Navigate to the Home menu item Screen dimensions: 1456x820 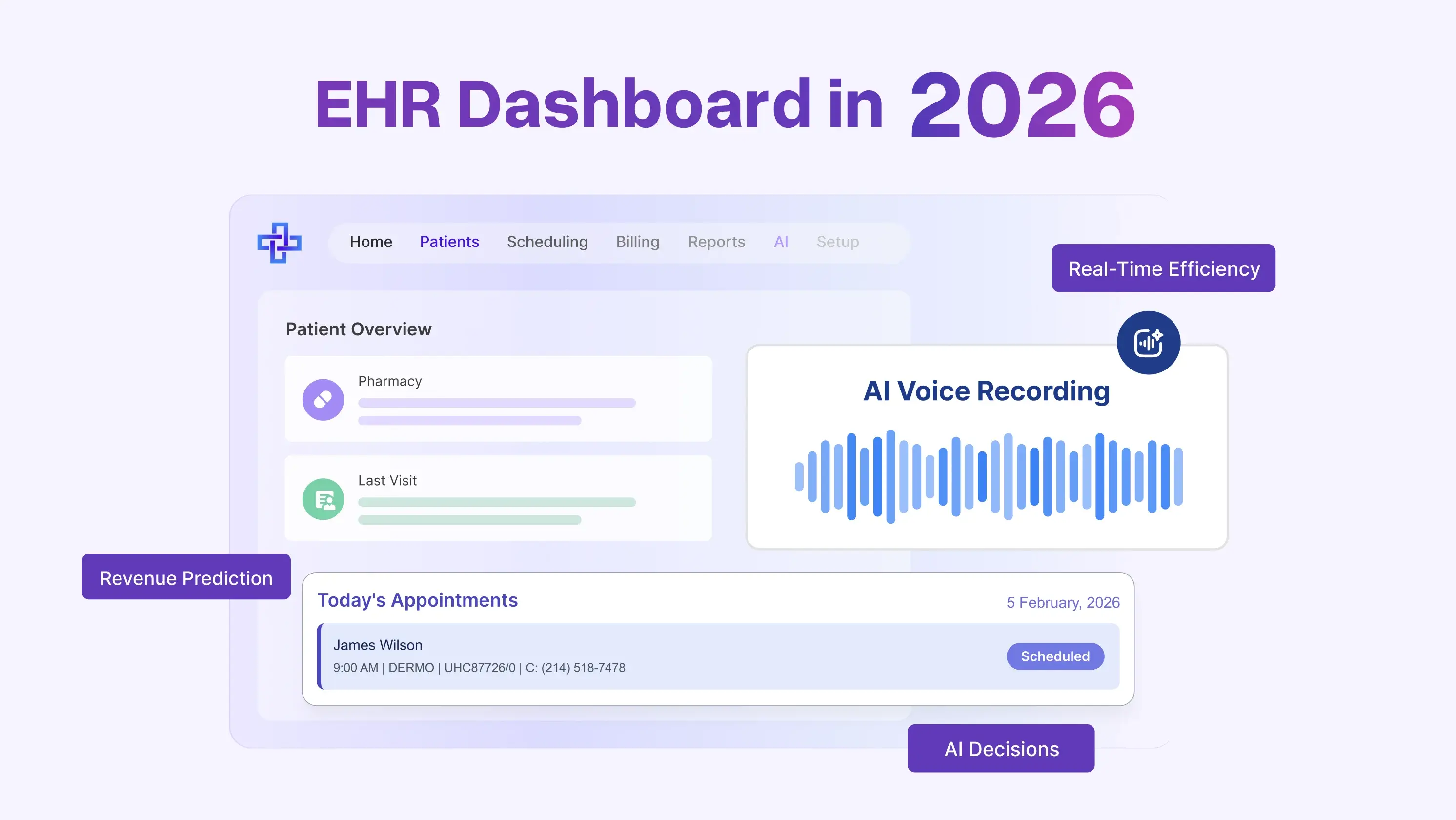tap(371, 242)
